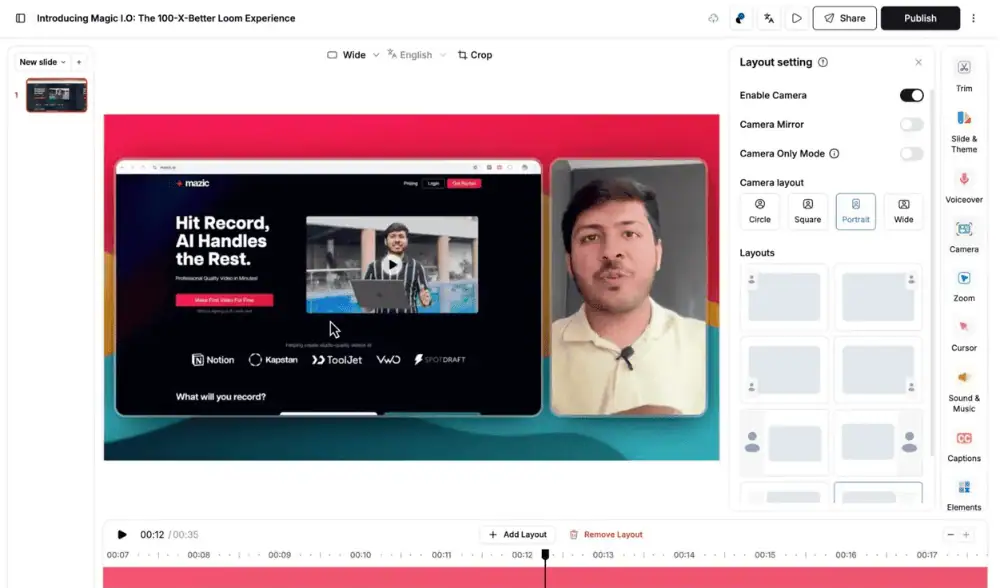1000x588 pixels.
Task: Turn on Camera Mirror switch
Action: pos(911,124)
